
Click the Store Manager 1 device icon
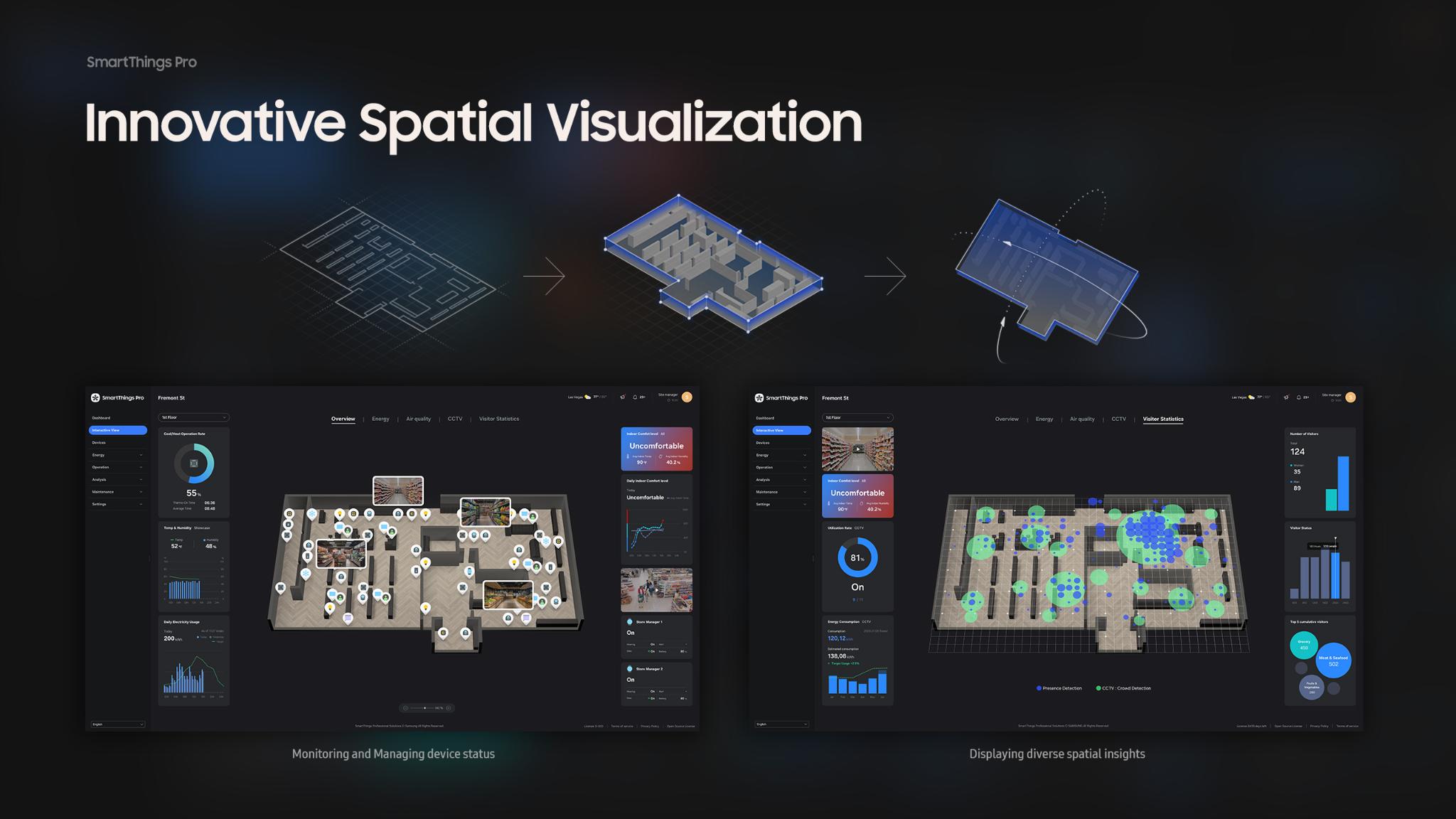pos(629,622)
